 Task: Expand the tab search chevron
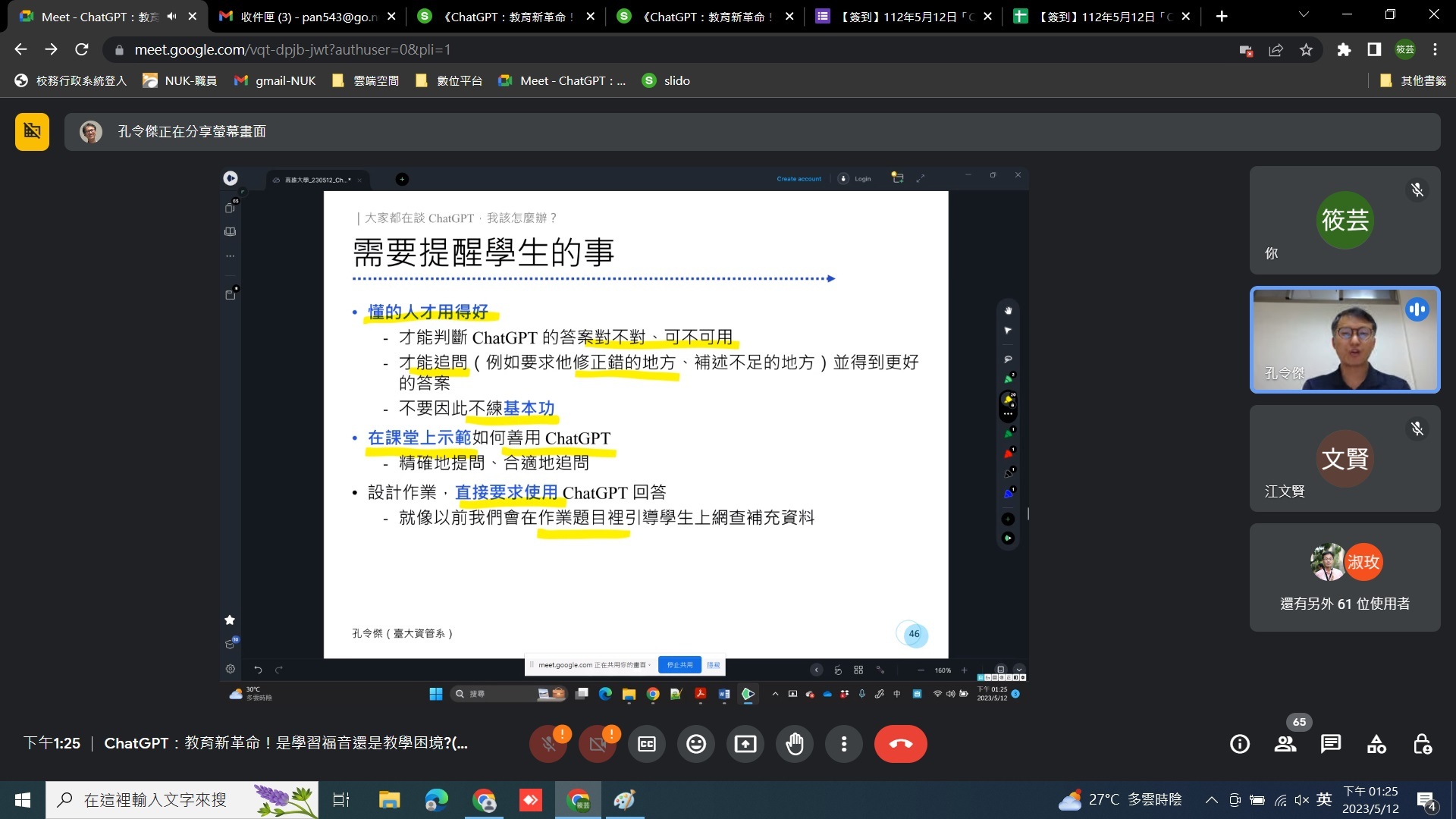click(1304, 15)
